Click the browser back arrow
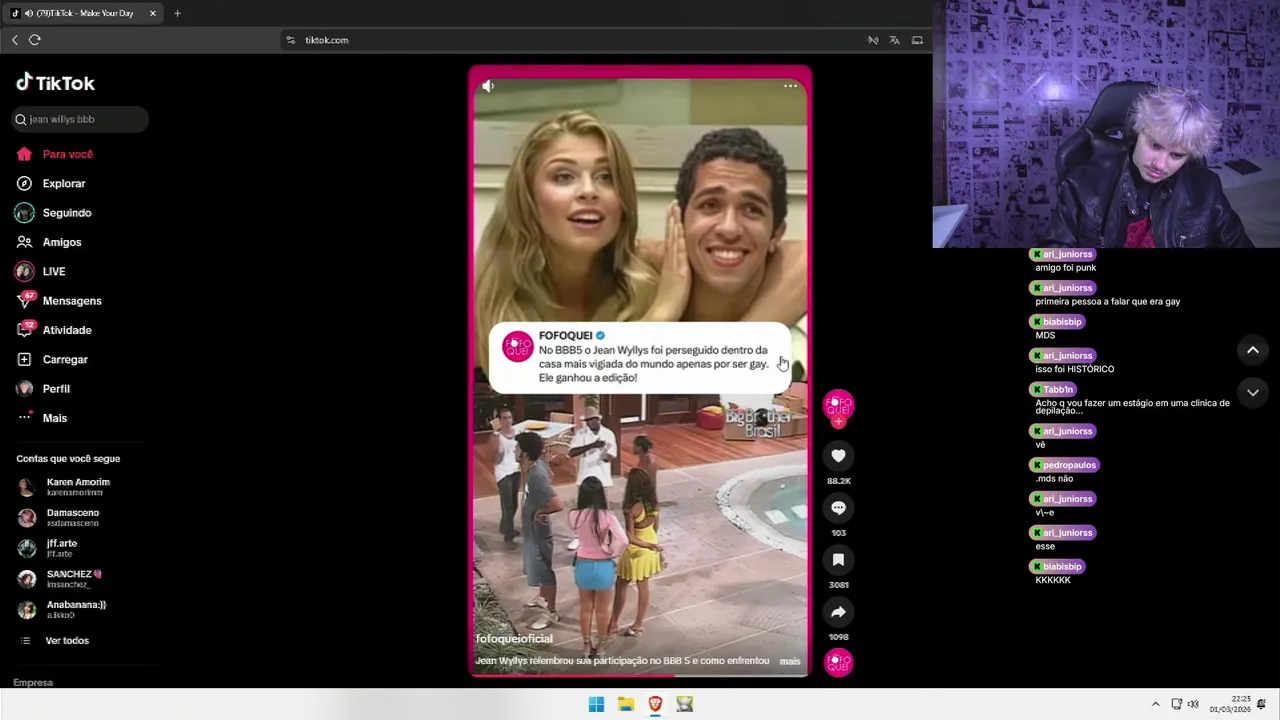 pyautogui.click(x=15, y=40)
